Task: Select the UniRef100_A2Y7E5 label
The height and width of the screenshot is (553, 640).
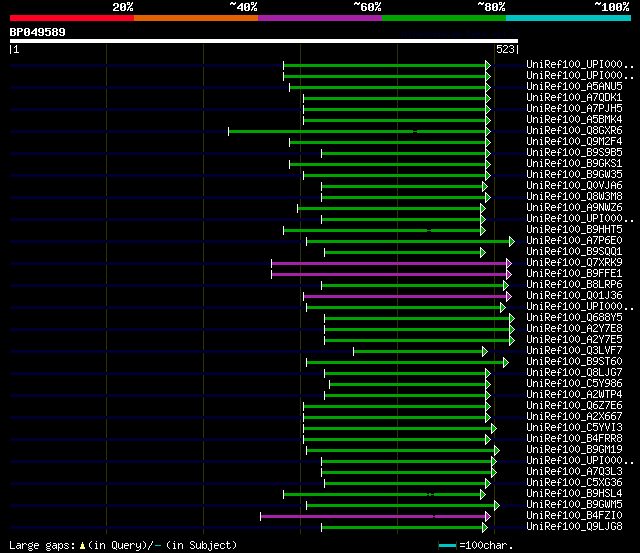Action: [x=574, y=340]
